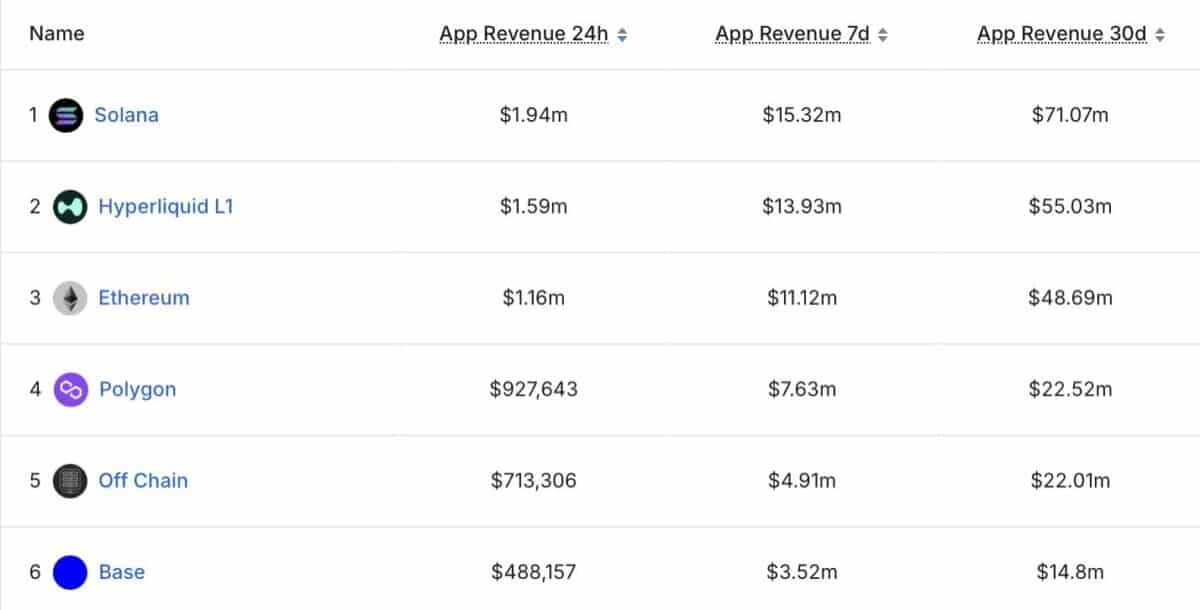
Task: Click the App Revenue 24h column header
Action: pos(523,34)
